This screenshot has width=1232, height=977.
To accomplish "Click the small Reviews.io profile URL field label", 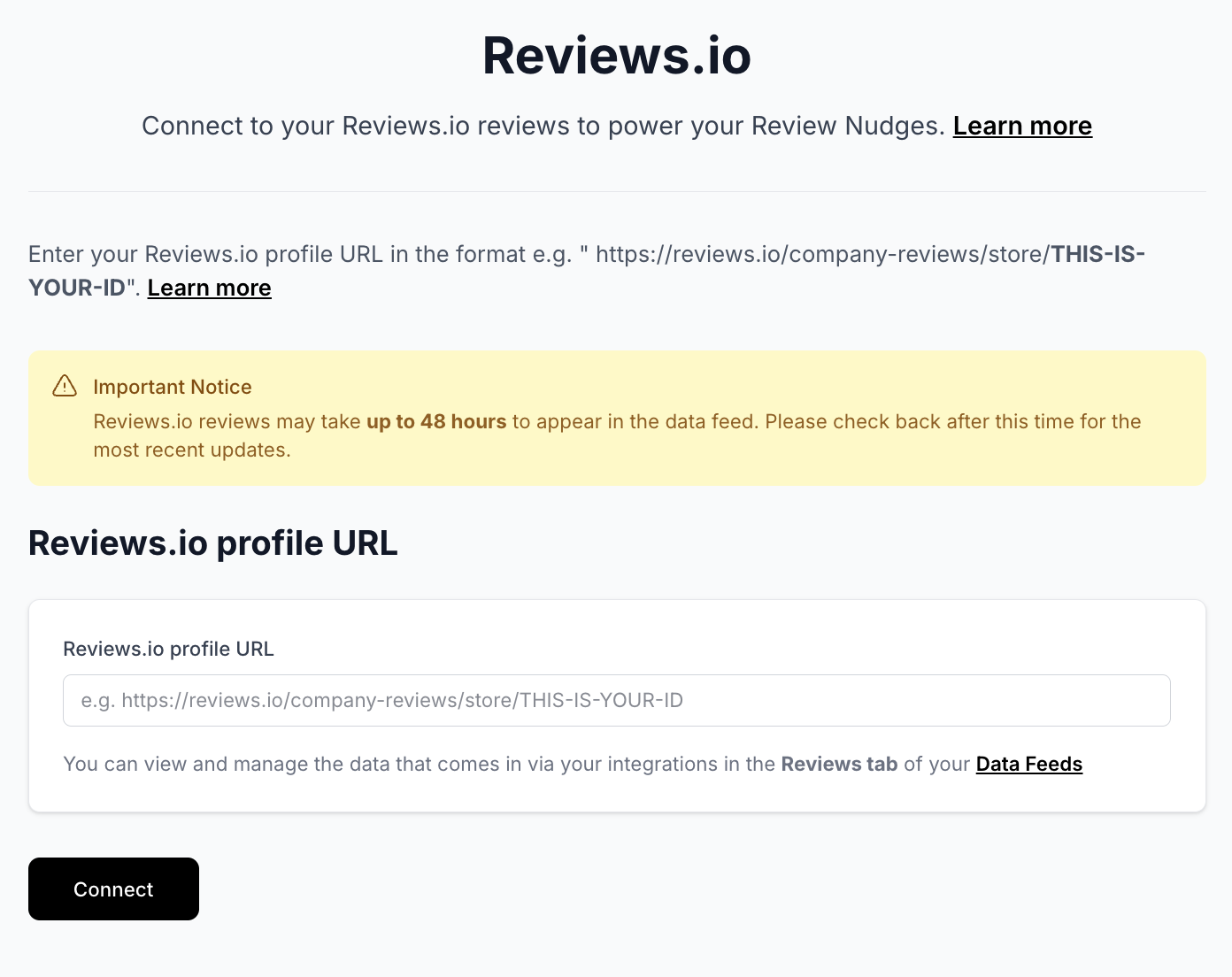I will click(168, 649).
